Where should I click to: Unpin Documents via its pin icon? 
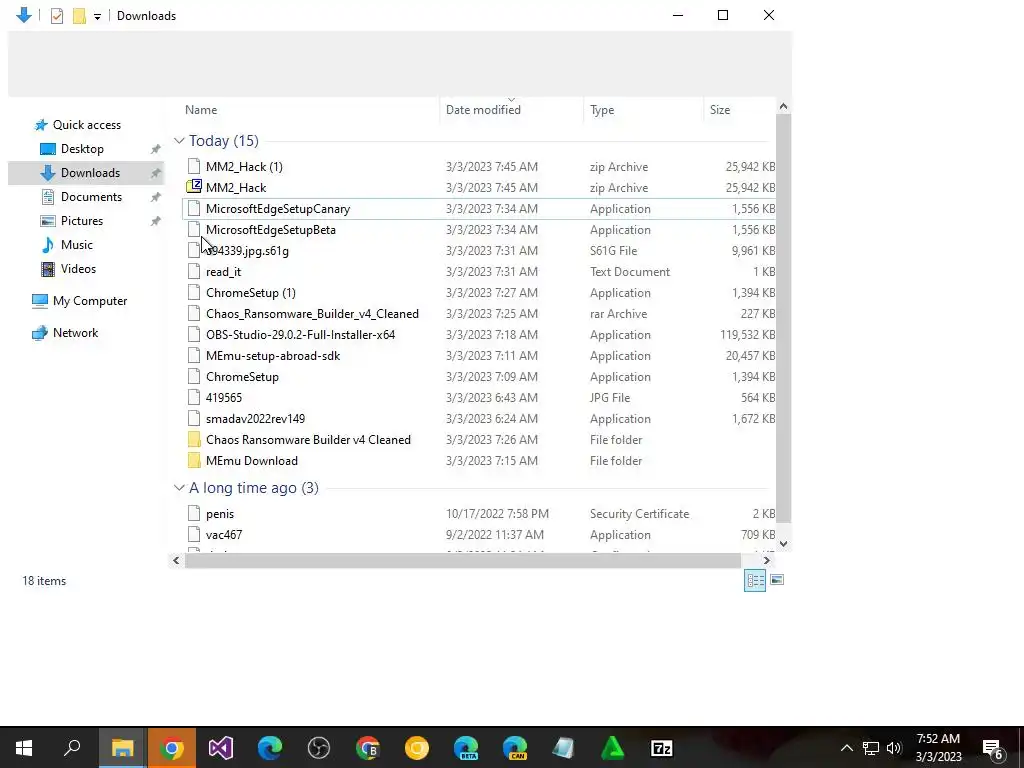click(x=155, y=197)
